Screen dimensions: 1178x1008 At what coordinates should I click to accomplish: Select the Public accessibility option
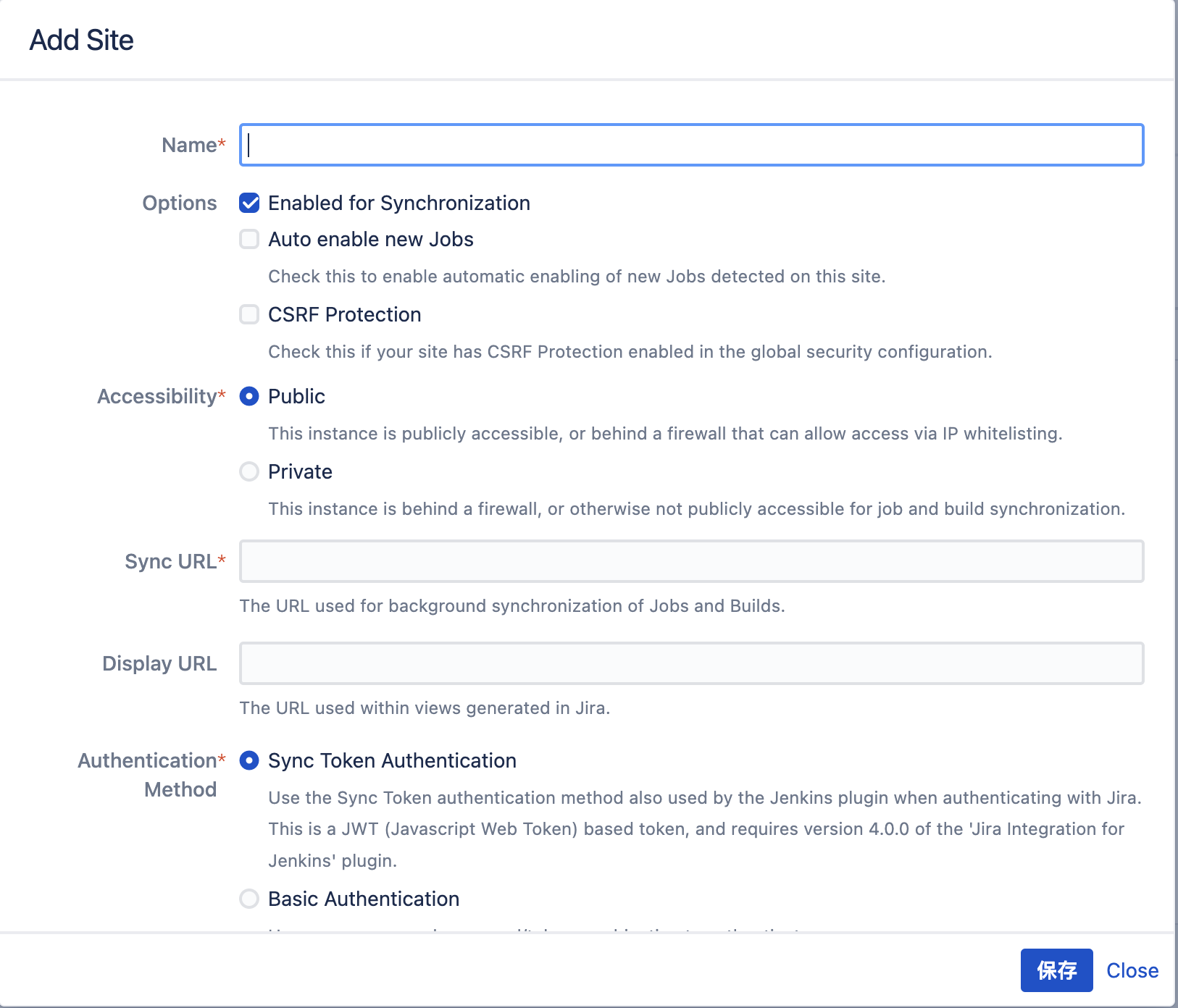249,396
